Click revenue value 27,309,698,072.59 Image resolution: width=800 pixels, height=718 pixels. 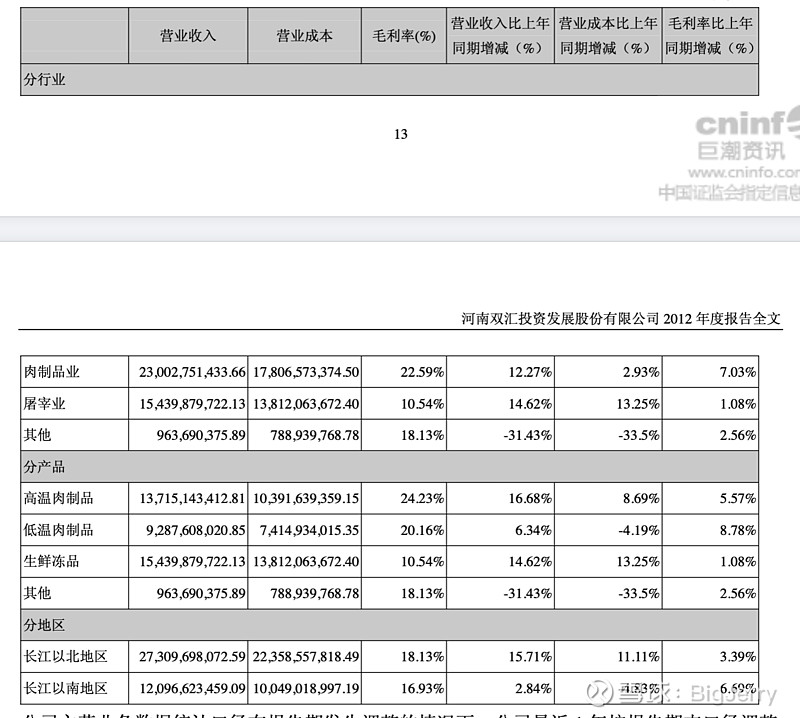coord(192,656)
